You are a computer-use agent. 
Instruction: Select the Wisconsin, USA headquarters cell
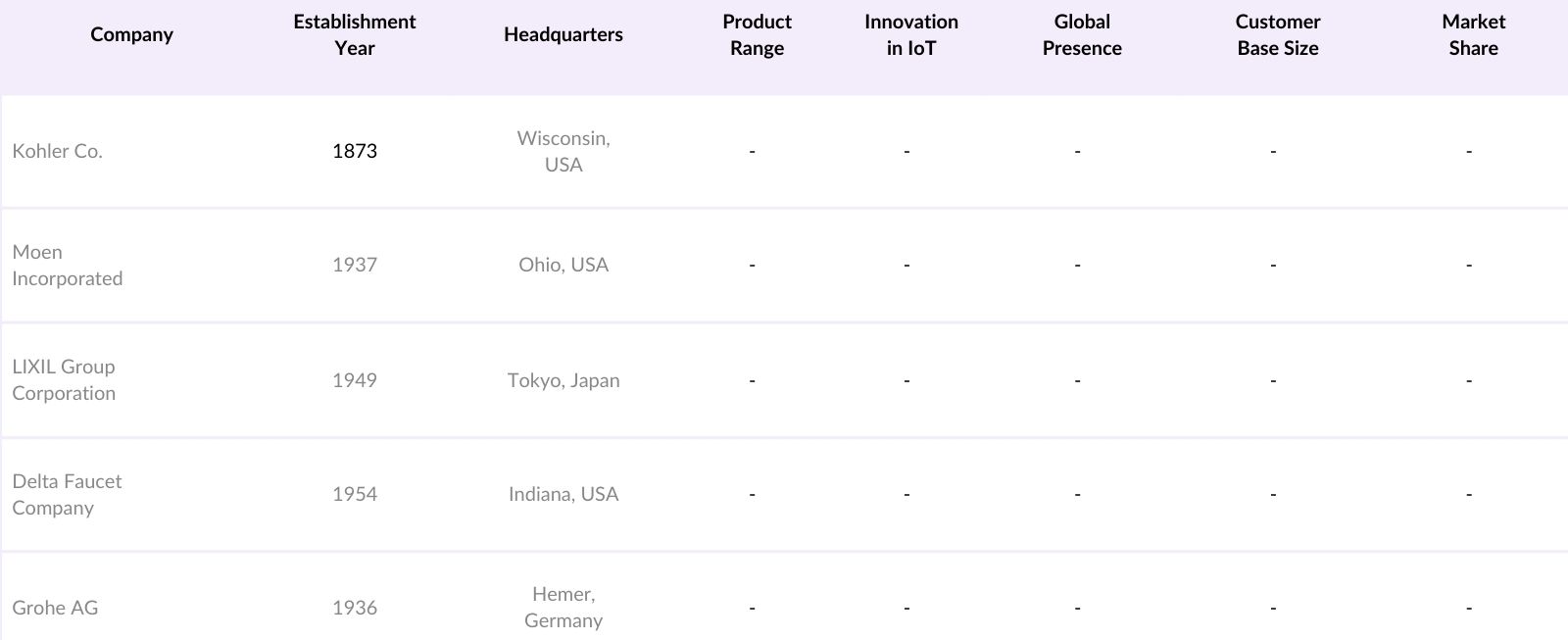[x=563, y=152]
